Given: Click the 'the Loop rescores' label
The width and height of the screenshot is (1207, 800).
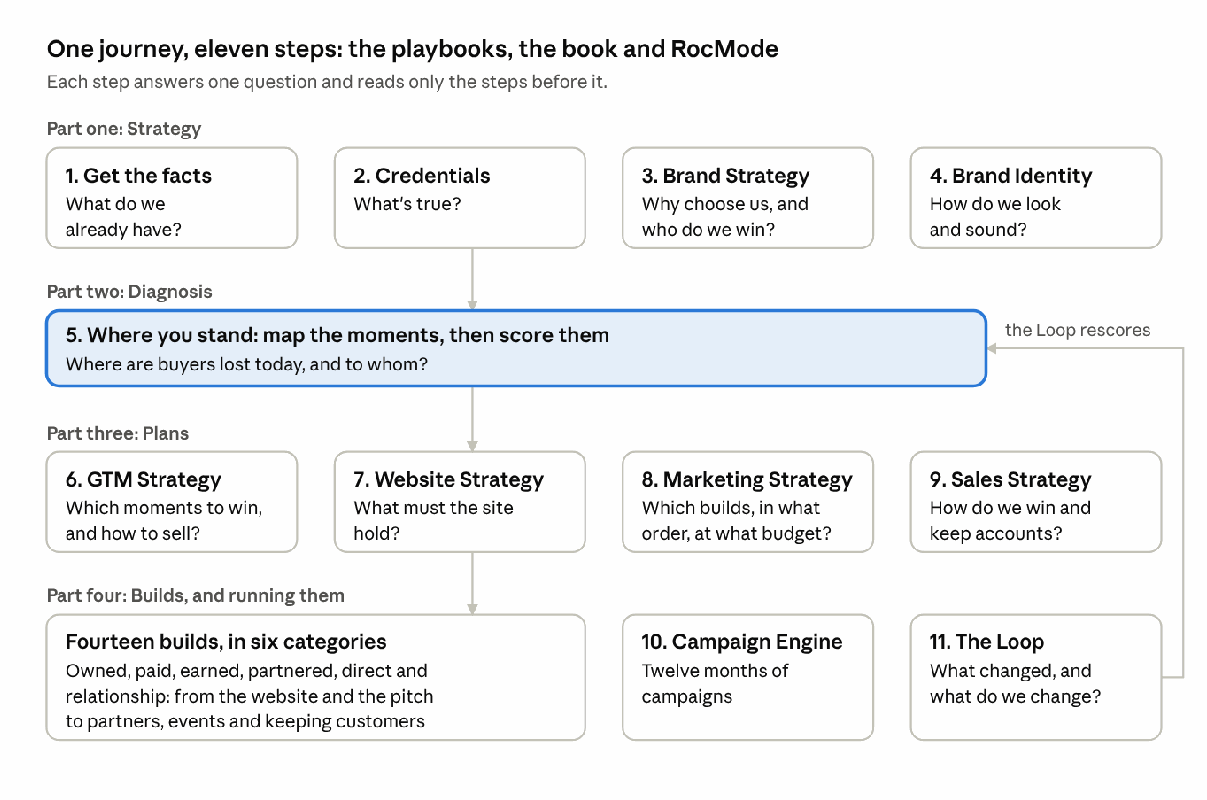Looking at the screenshot, I should click(x=1077, y=330).
